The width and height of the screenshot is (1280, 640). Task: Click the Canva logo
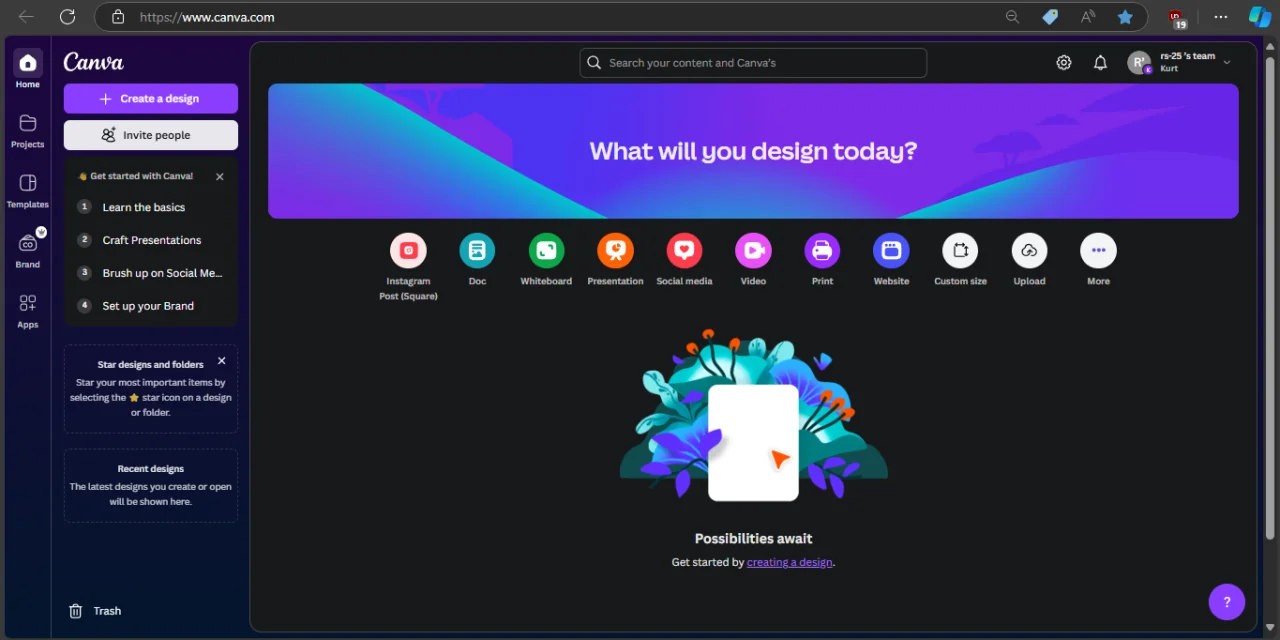(x=94, y=62)
